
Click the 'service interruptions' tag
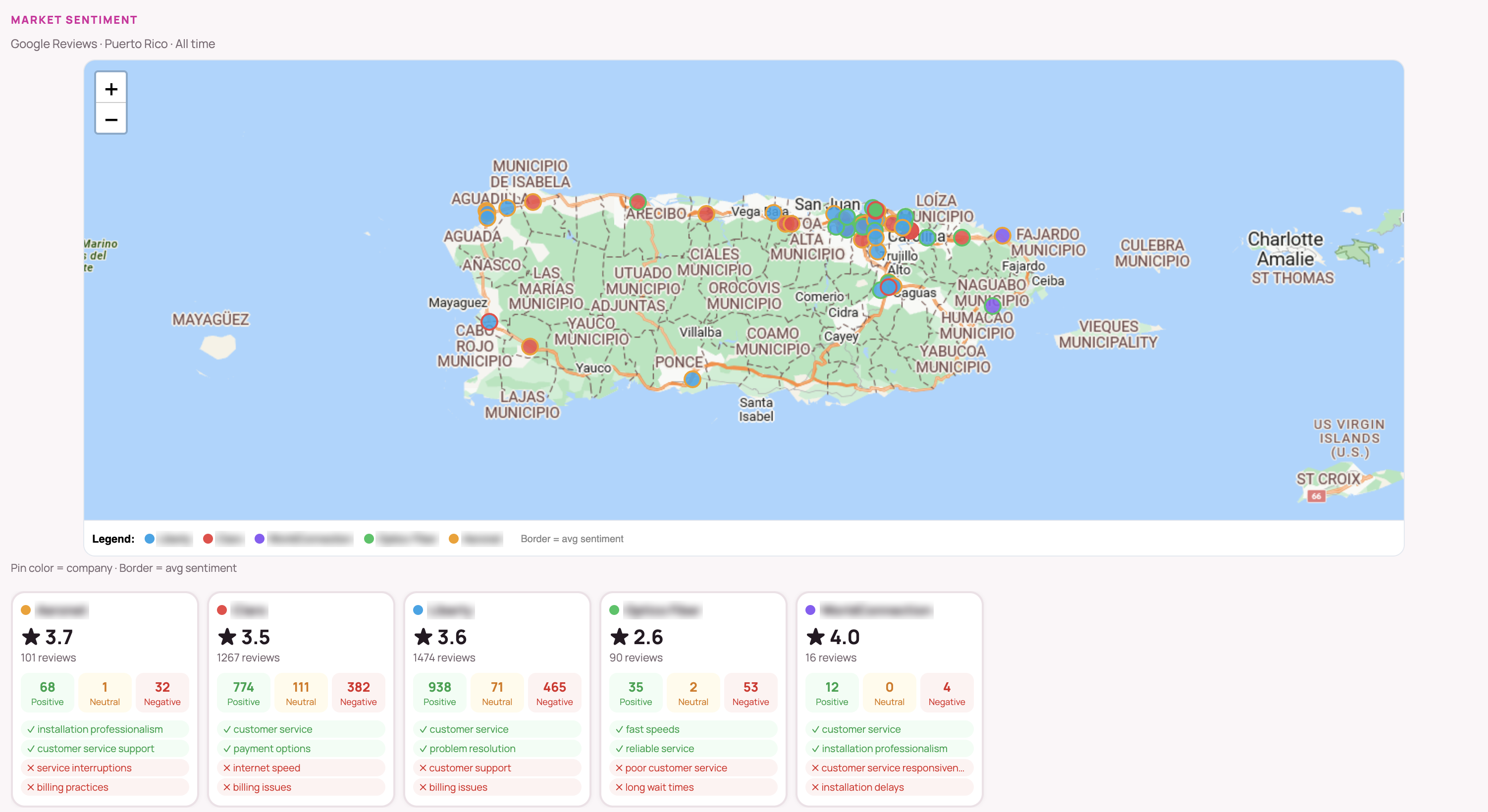tap(105, 767)
